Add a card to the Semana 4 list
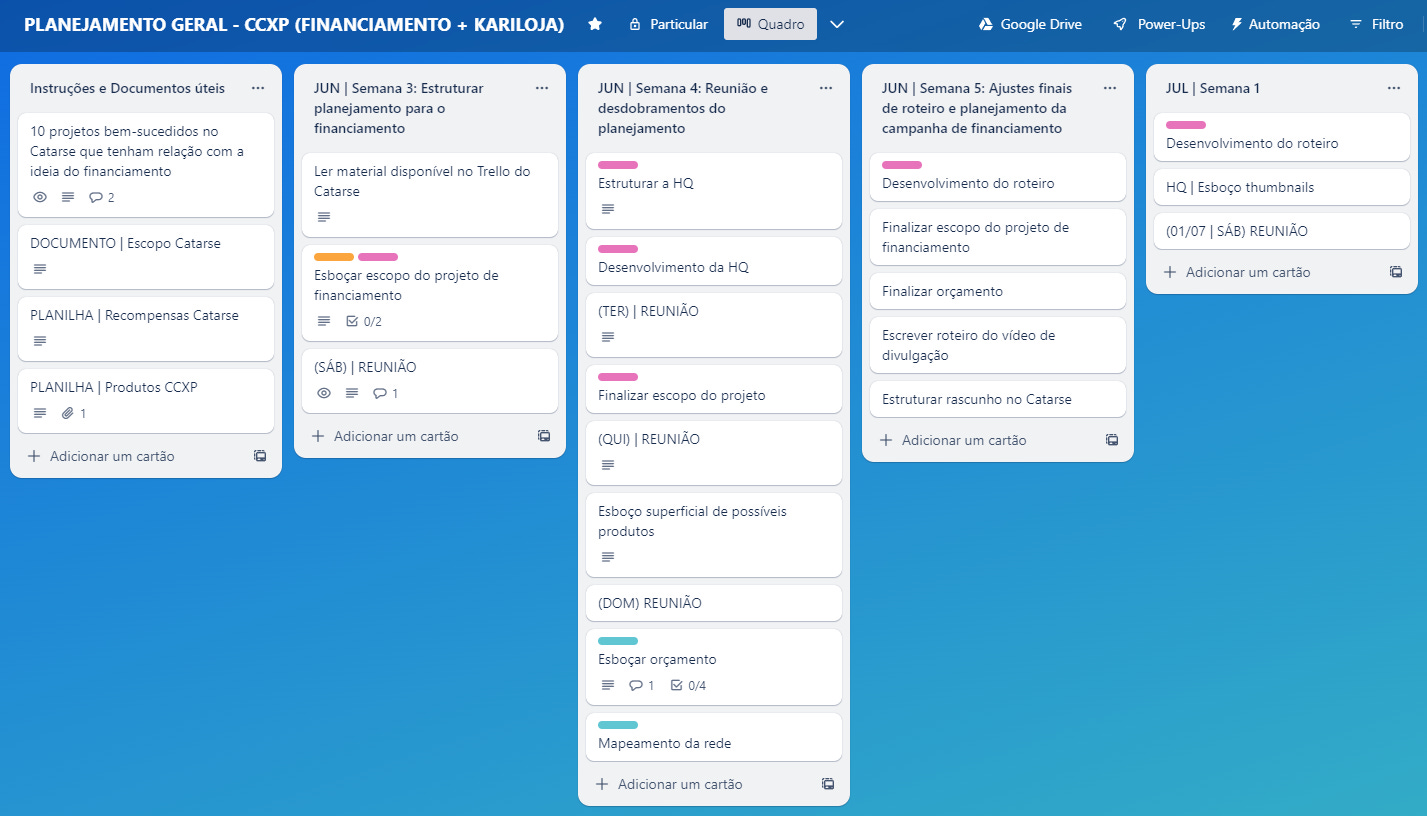The height and width of the screenshot is (816, 1427). tap(698, 784)
